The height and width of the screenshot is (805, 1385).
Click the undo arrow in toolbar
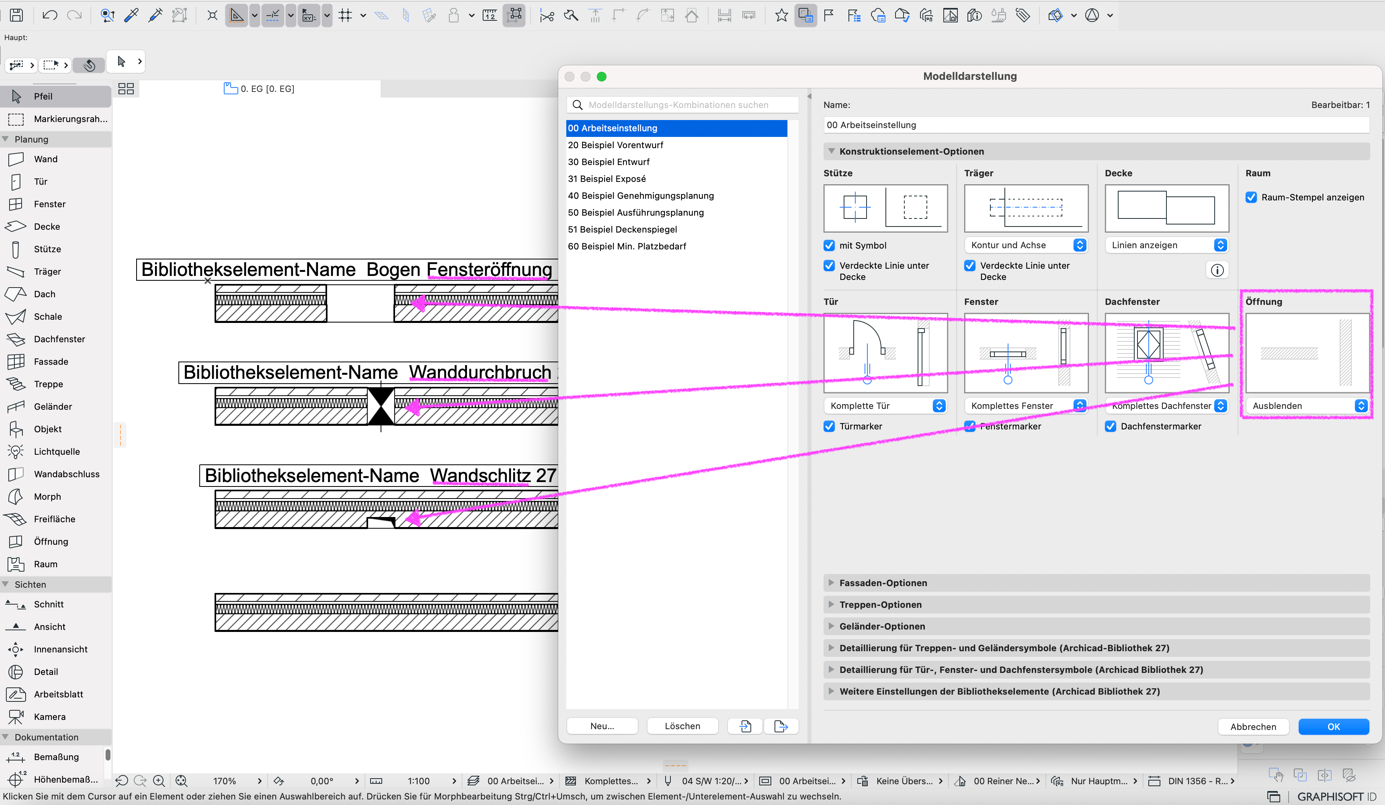[x=49, y=16]
